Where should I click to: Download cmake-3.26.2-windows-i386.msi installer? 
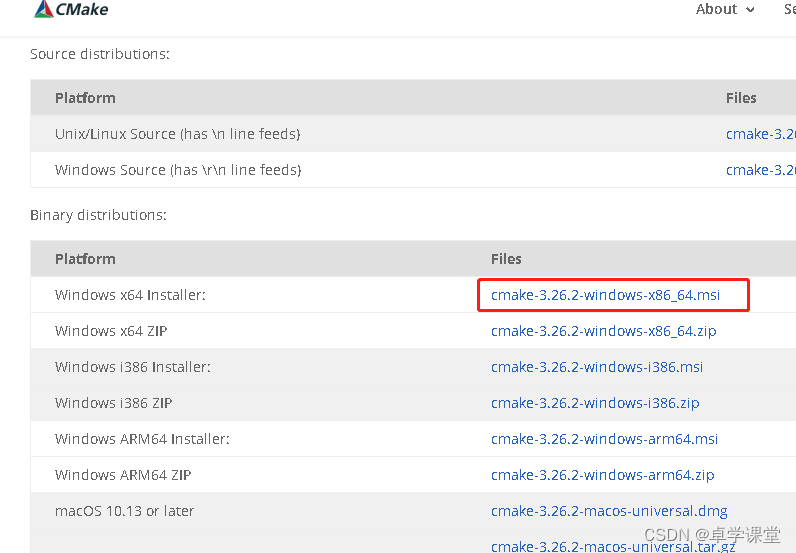[x=597, y=367]
